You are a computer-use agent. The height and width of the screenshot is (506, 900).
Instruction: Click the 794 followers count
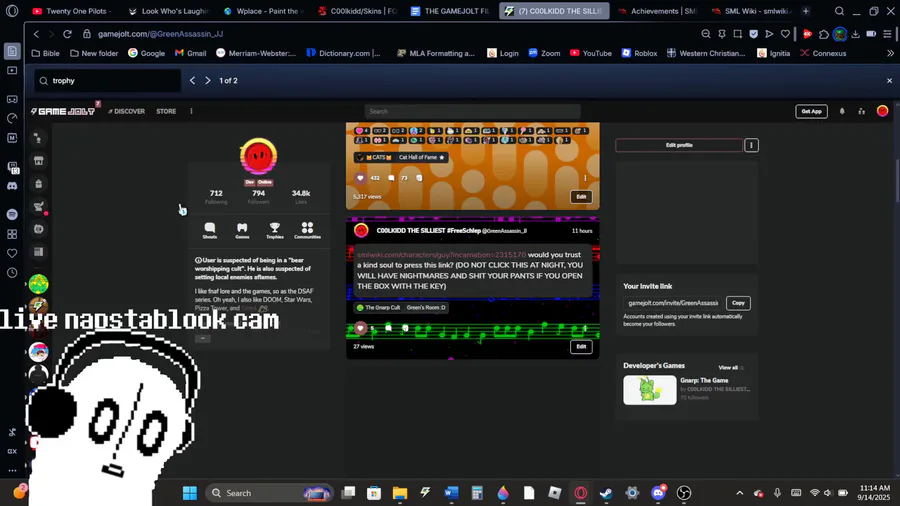[258, 197]
